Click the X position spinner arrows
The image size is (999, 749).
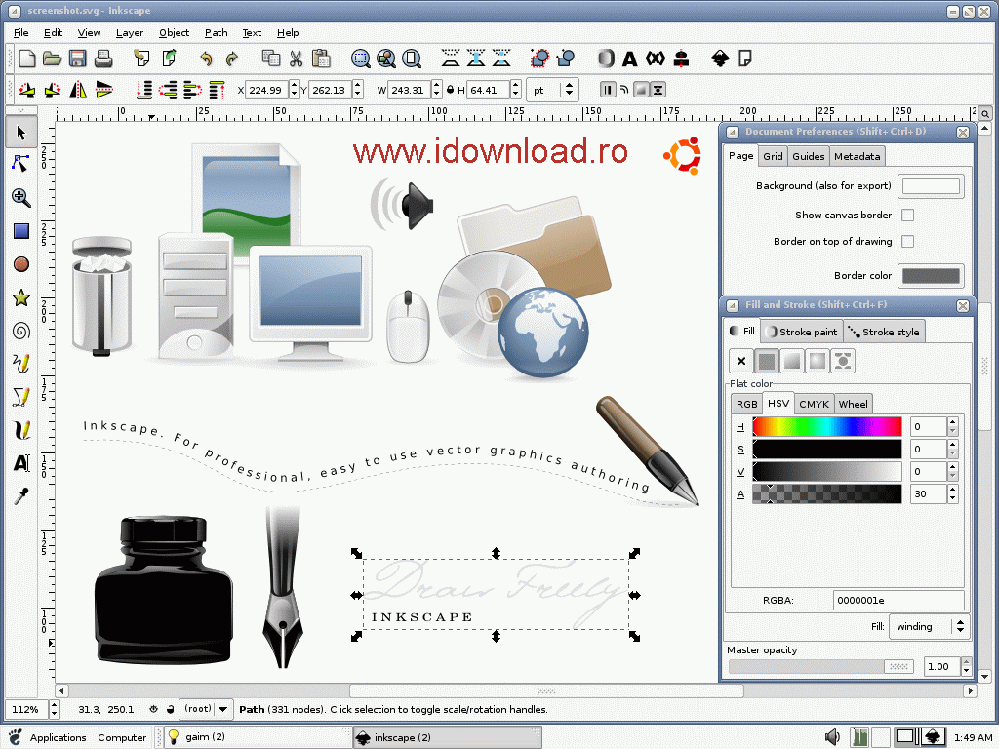294,90
